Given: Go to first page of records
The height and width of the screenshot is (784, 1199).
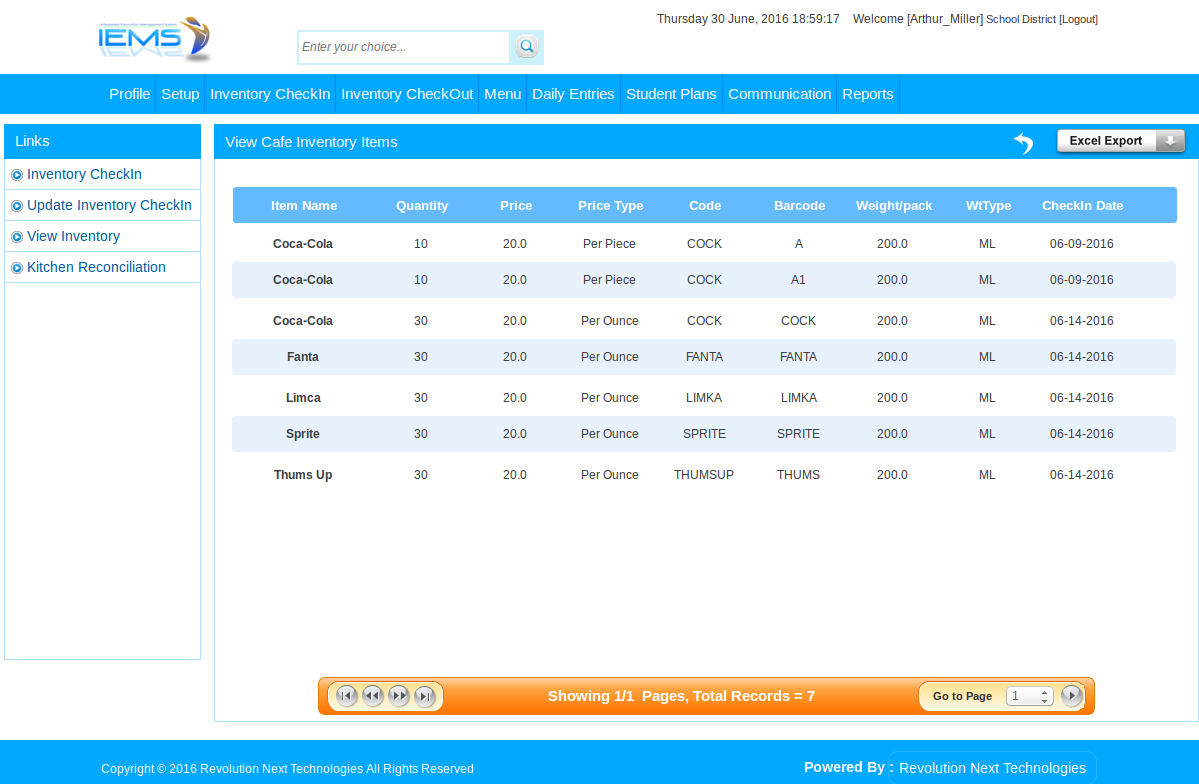Looking at the screenshot, I should point(347,696).
